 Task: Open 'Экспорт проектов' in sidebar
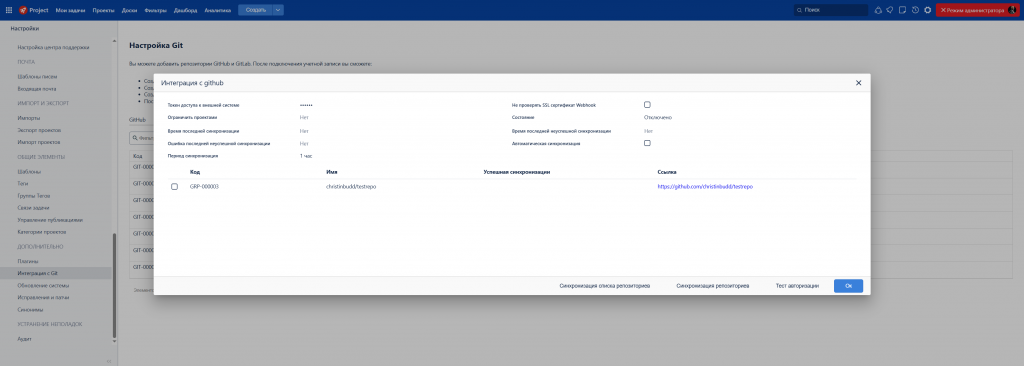tap(39, 130)
